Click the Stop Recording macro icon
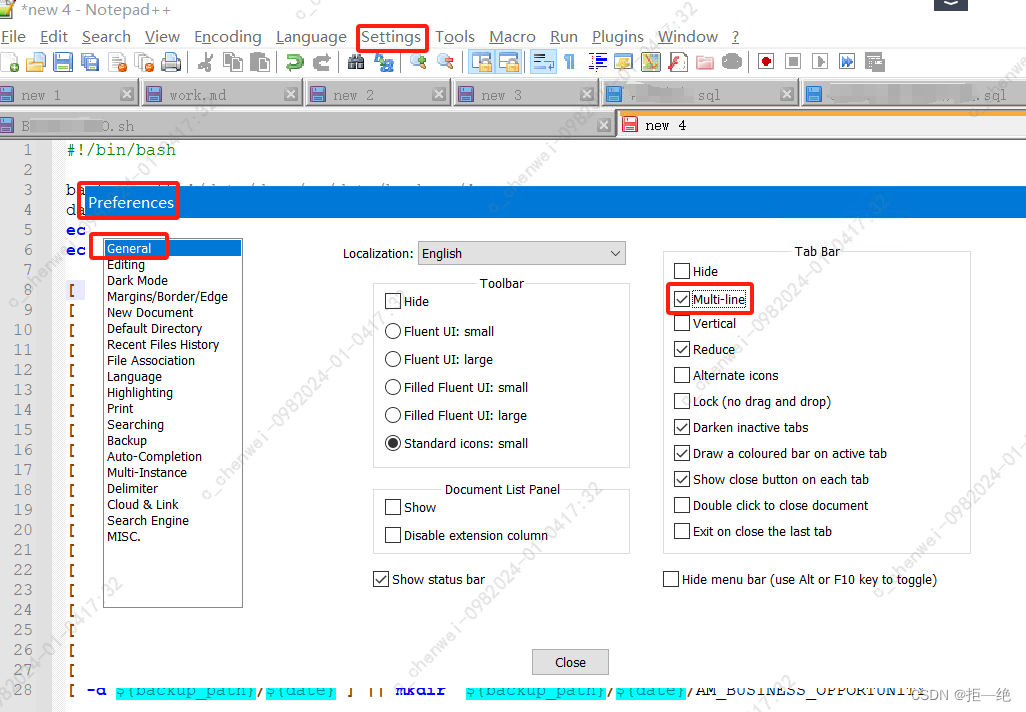Screen dimensions: 1026x712 (x=793, y=62)
